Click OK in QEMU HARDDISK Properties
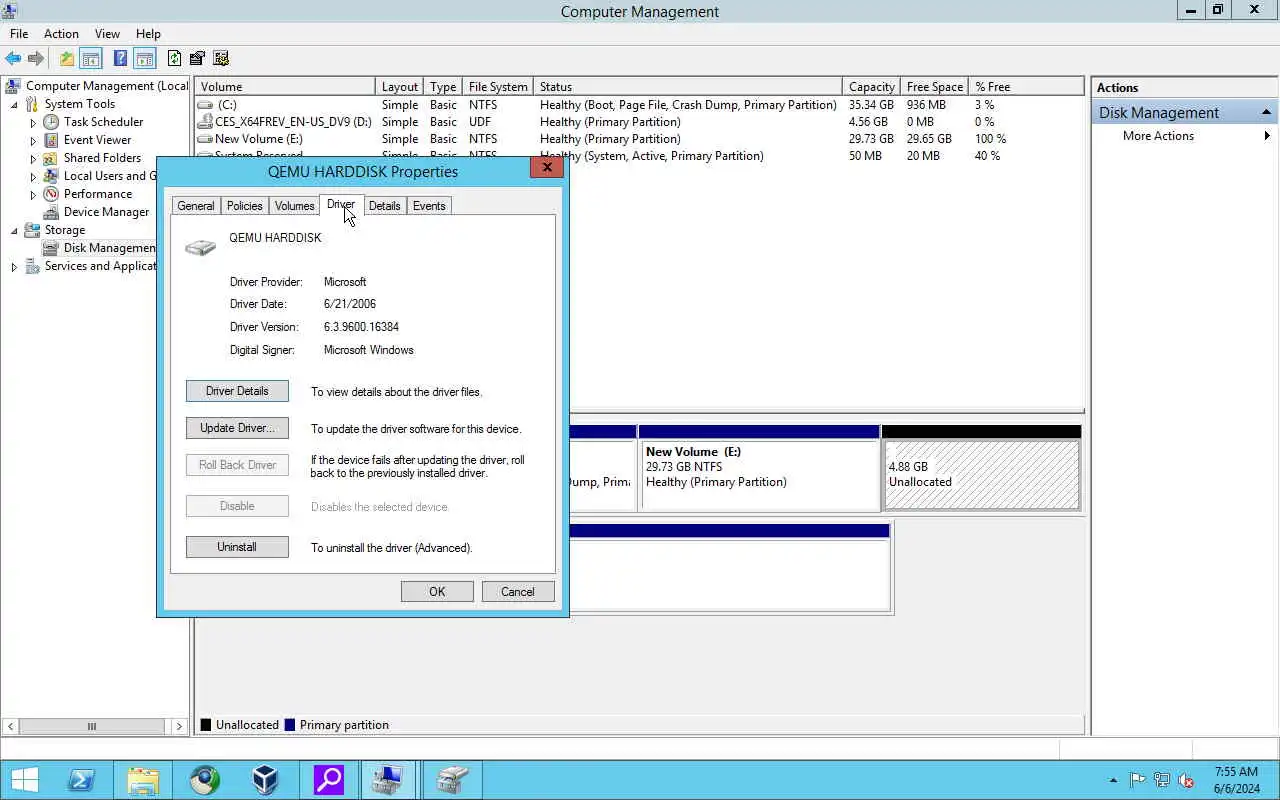 [437, 591]
